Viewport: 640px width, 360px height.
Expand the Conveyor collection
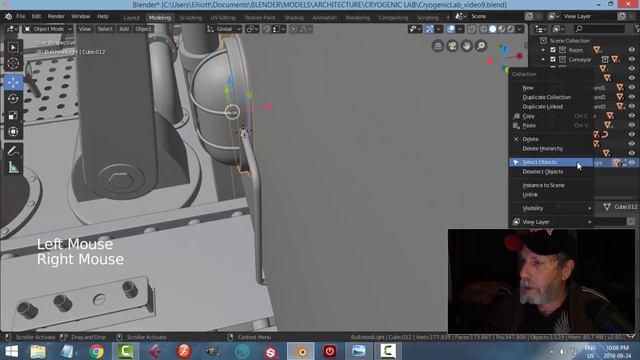coord(543,59)
